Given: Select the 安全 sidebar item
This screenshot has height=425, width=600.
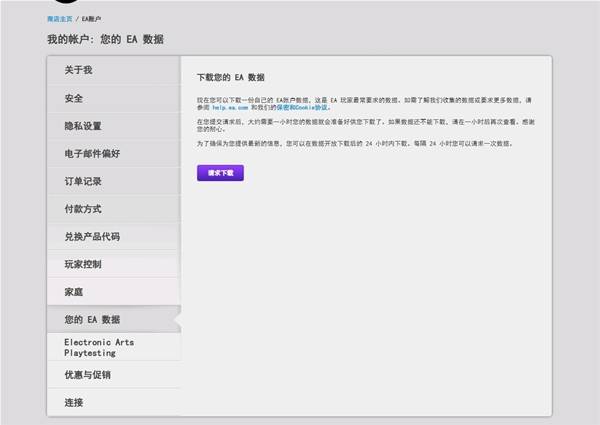Looking at the screenshot, I should pyautogui.click(x=114, y=98).
